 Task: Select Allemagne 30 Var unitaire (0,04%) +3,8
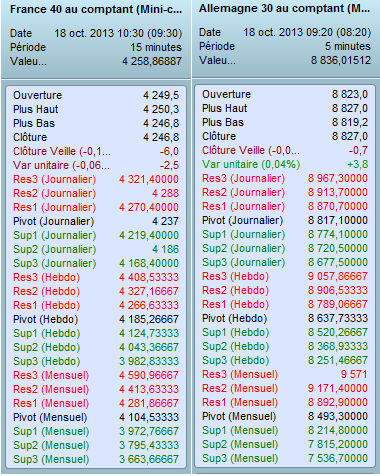pyautogui.click(x=285, y=164)
